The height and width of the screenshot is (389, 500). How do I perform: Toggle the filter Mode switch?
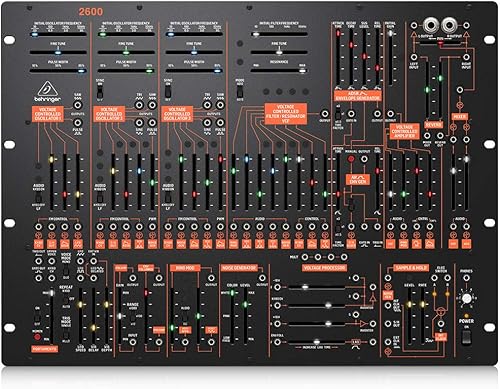click(240, 90)
